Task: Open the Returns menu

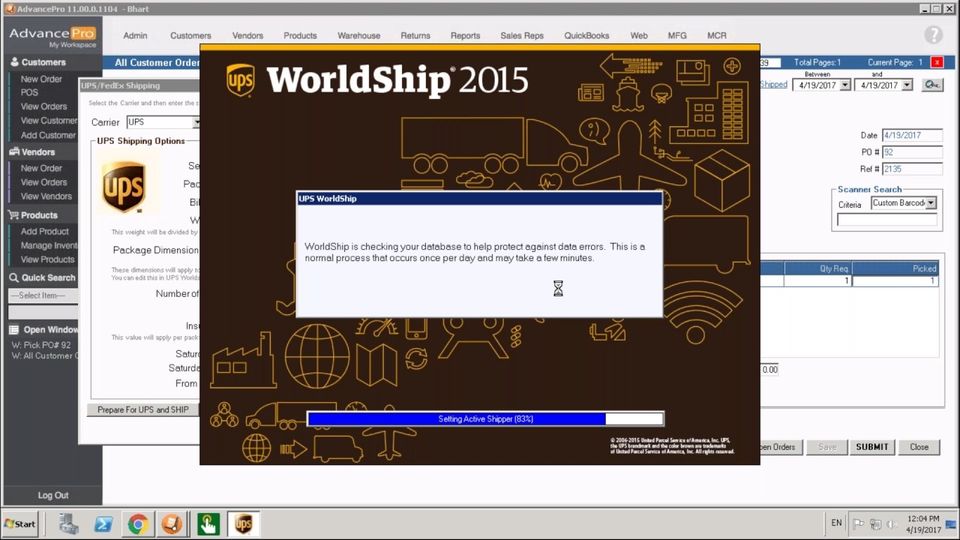Action: 415,36
